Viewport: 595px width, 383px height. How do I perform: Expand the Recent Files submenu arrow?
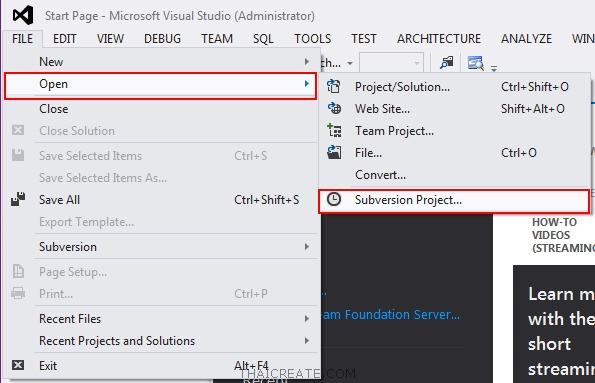coord(307,318)
